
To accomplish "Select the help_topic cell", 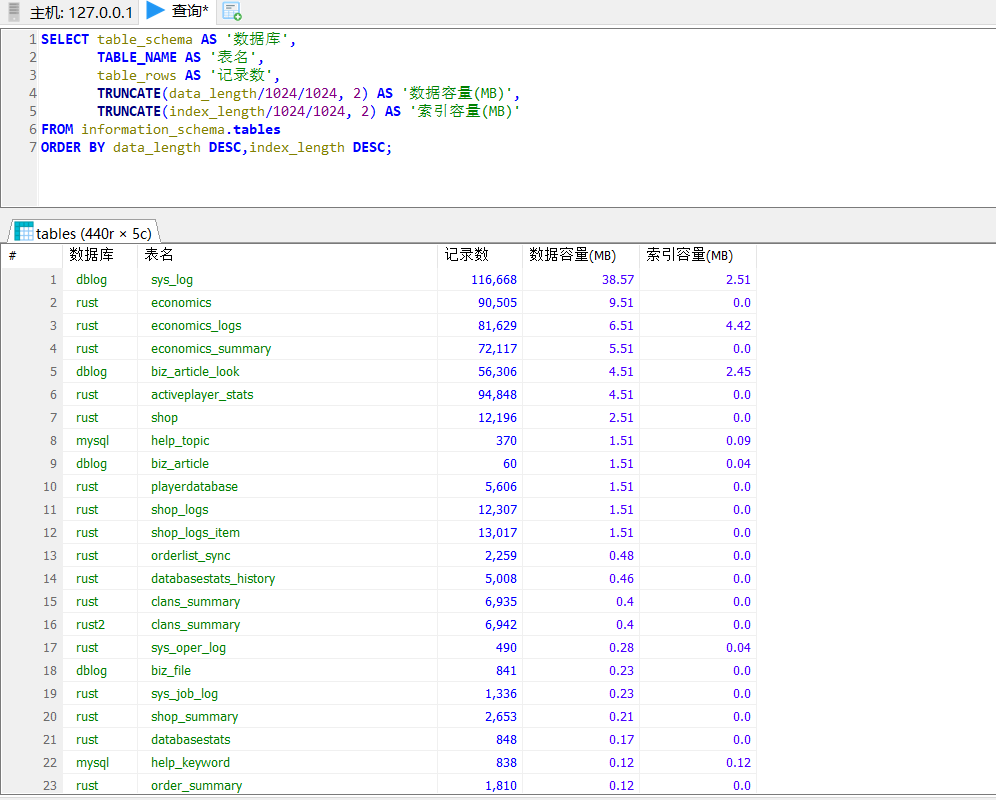I will click(287, 440).
